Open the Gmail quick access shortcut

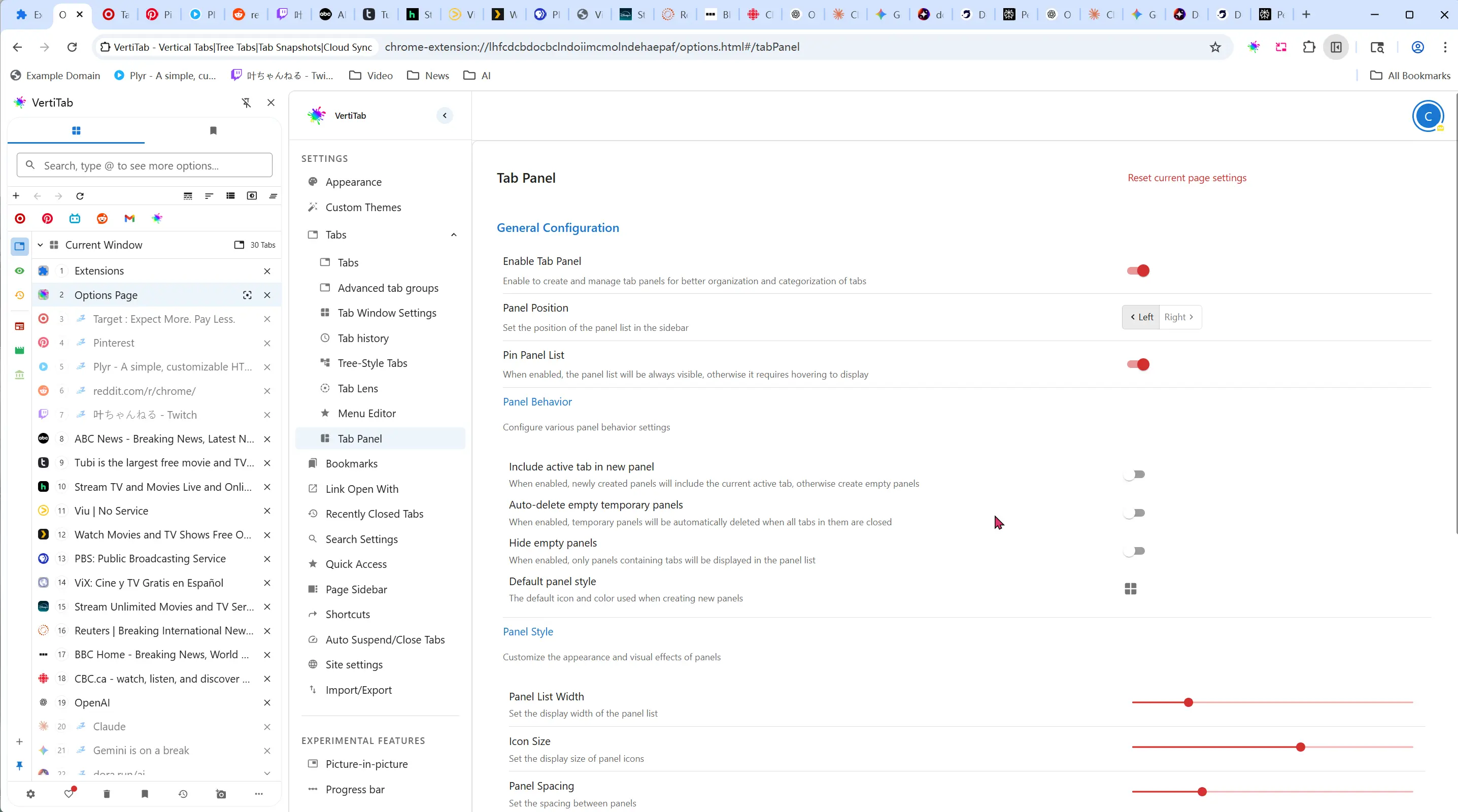129,218
